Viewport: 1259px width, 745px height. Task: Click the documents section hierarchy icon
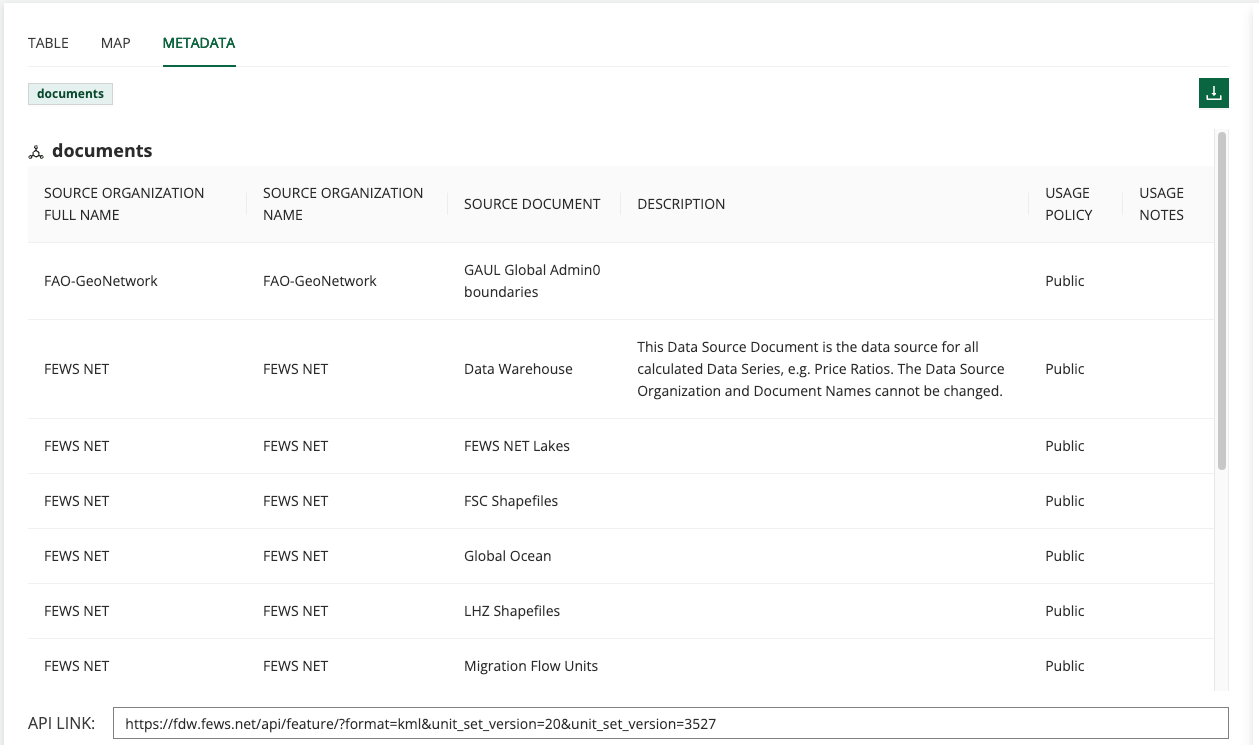tap(36, 152)
